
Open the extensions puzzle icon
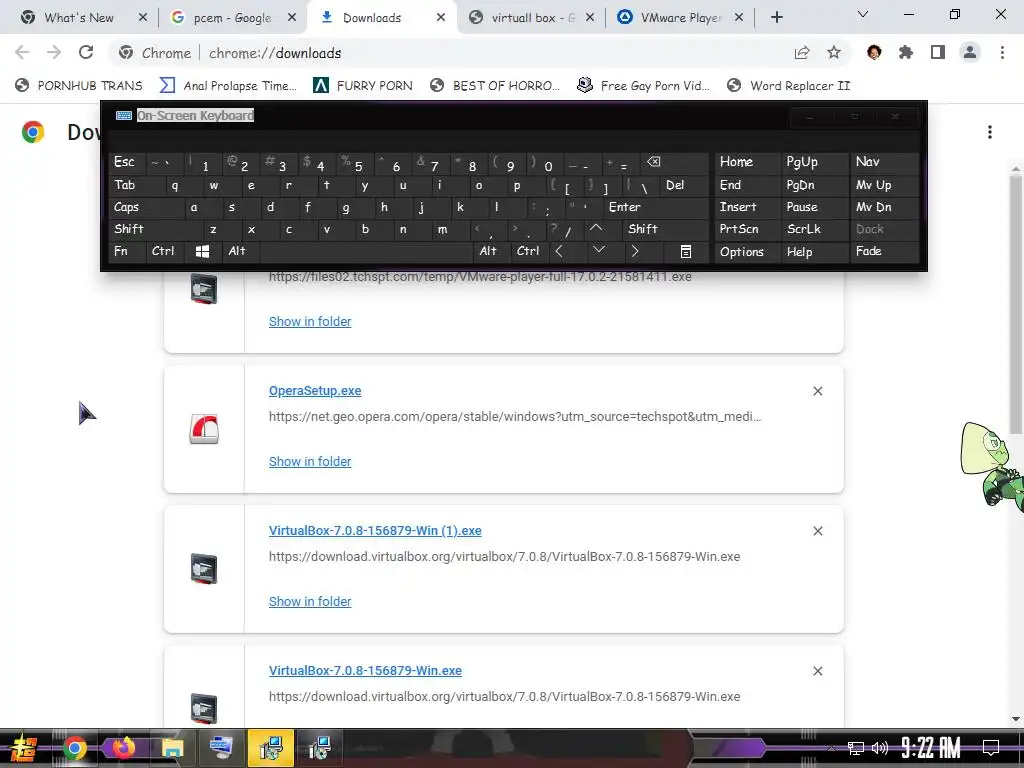tap(906, 52)
